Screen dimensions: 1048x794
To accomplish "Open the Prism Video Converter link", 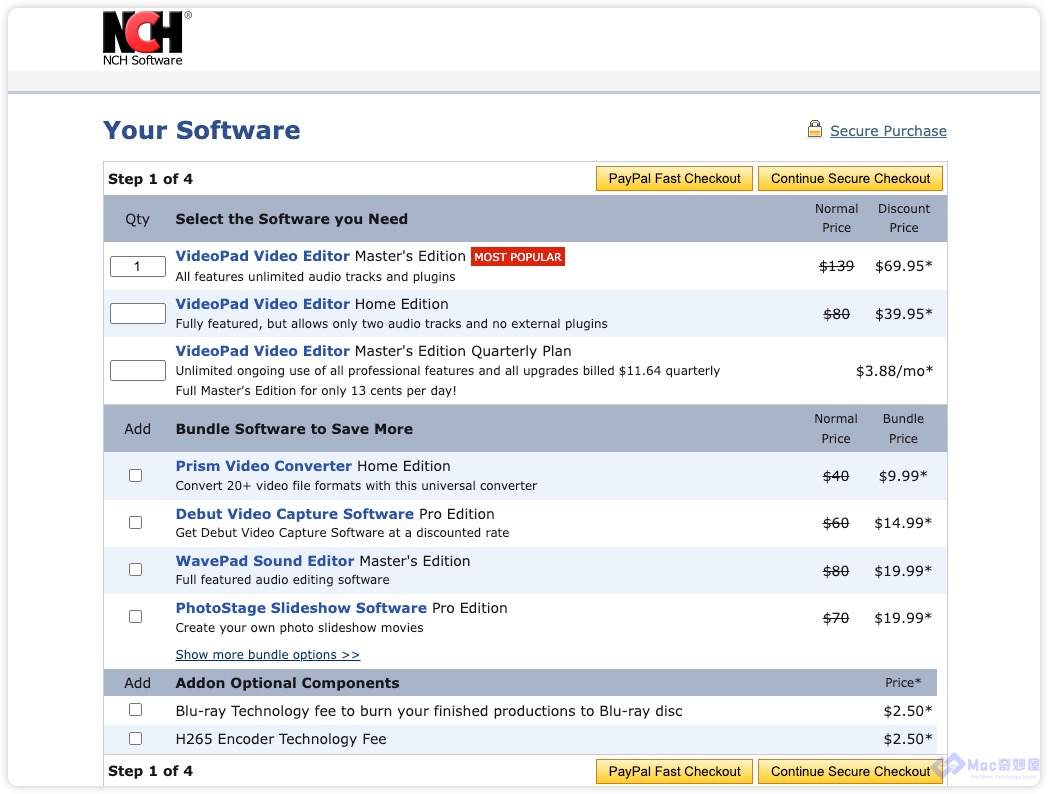I will click(x=263, y=466).
